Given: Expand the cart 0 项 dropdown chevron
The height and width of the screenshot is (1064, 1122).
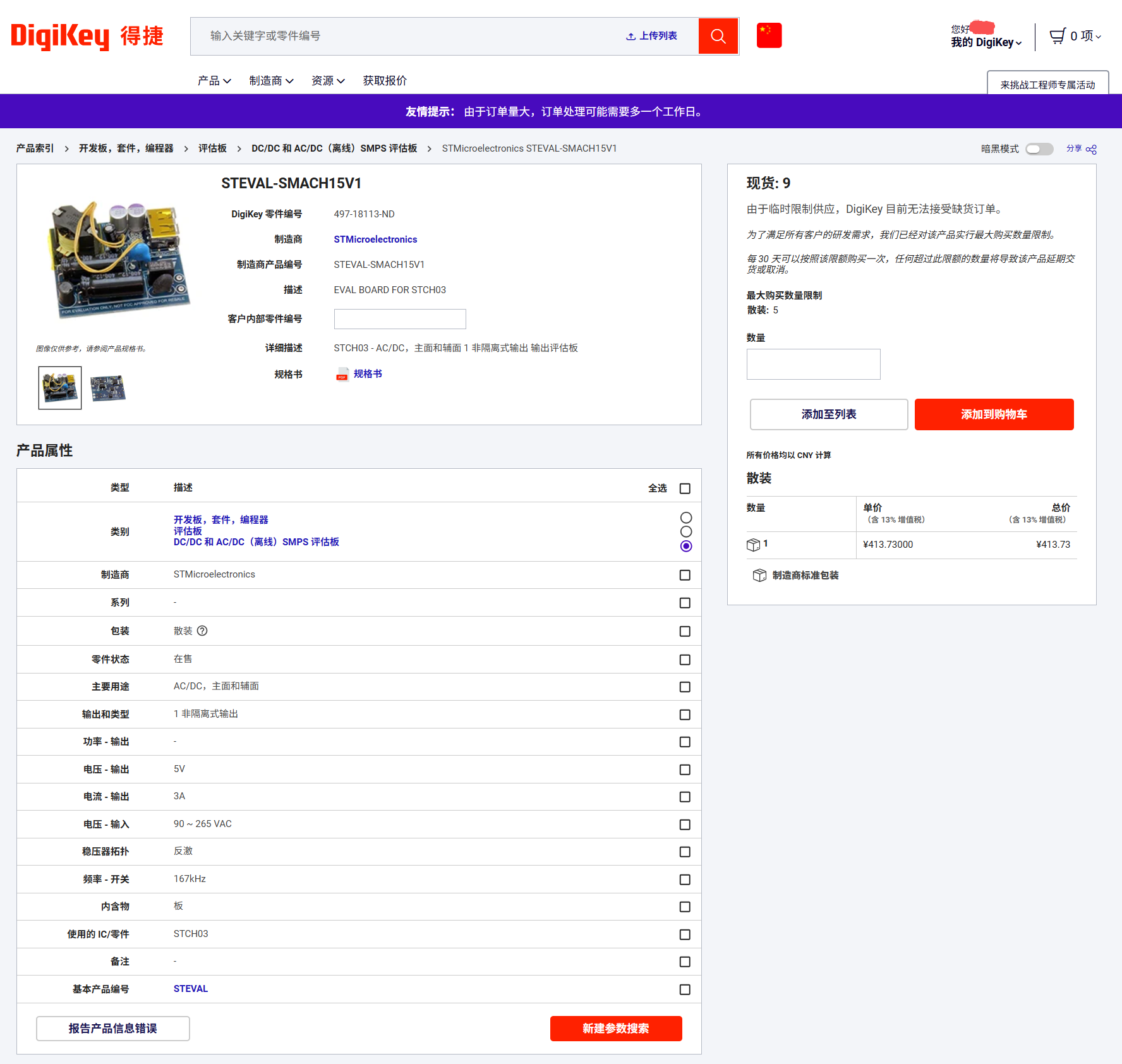Looking at the screenshot, I should click(1099, 37).
